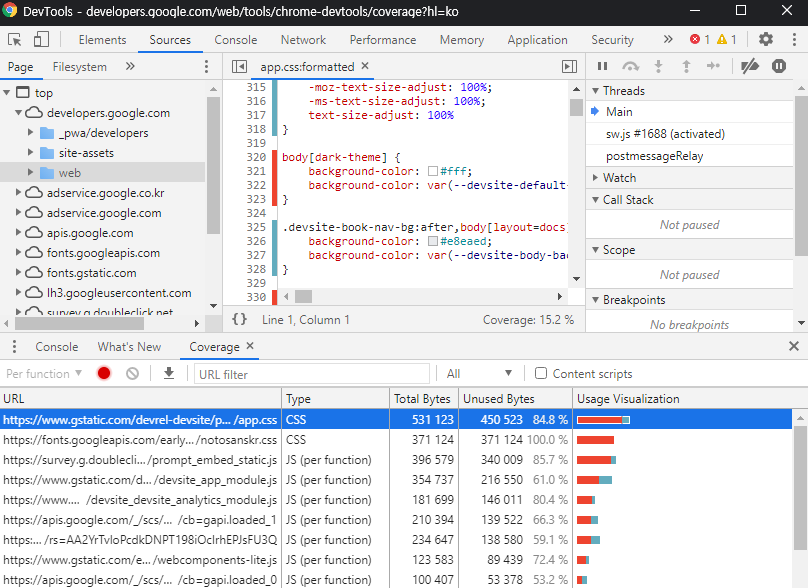Activate the inspect element picker icon
Viewport: 808px width, 588px height.
coord(15,40)
